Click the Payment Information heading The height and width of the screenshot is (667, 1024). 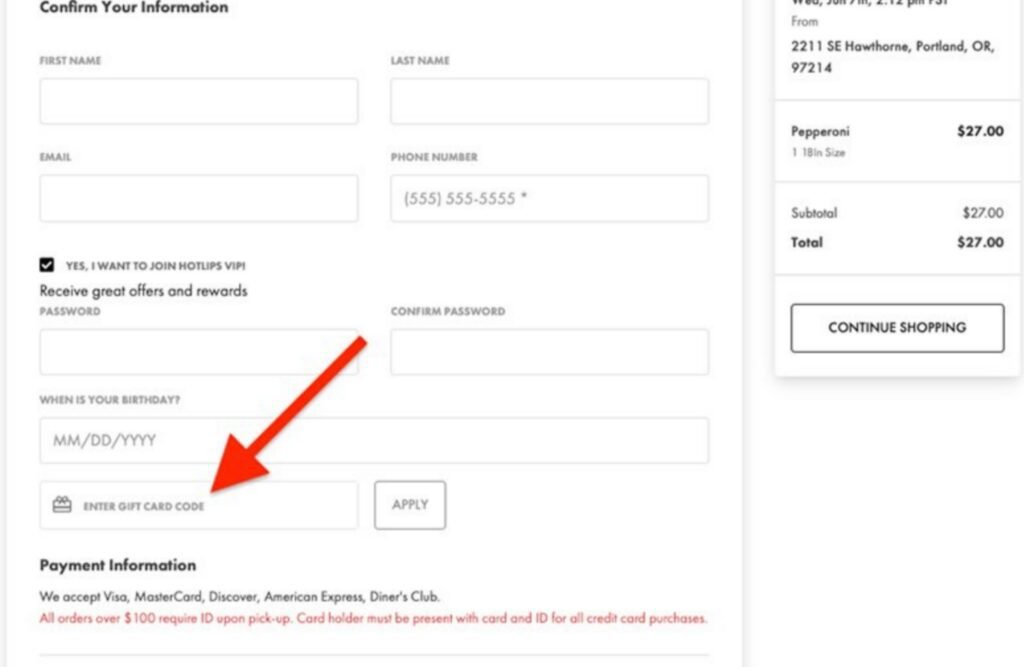click(x=118, y=565)
